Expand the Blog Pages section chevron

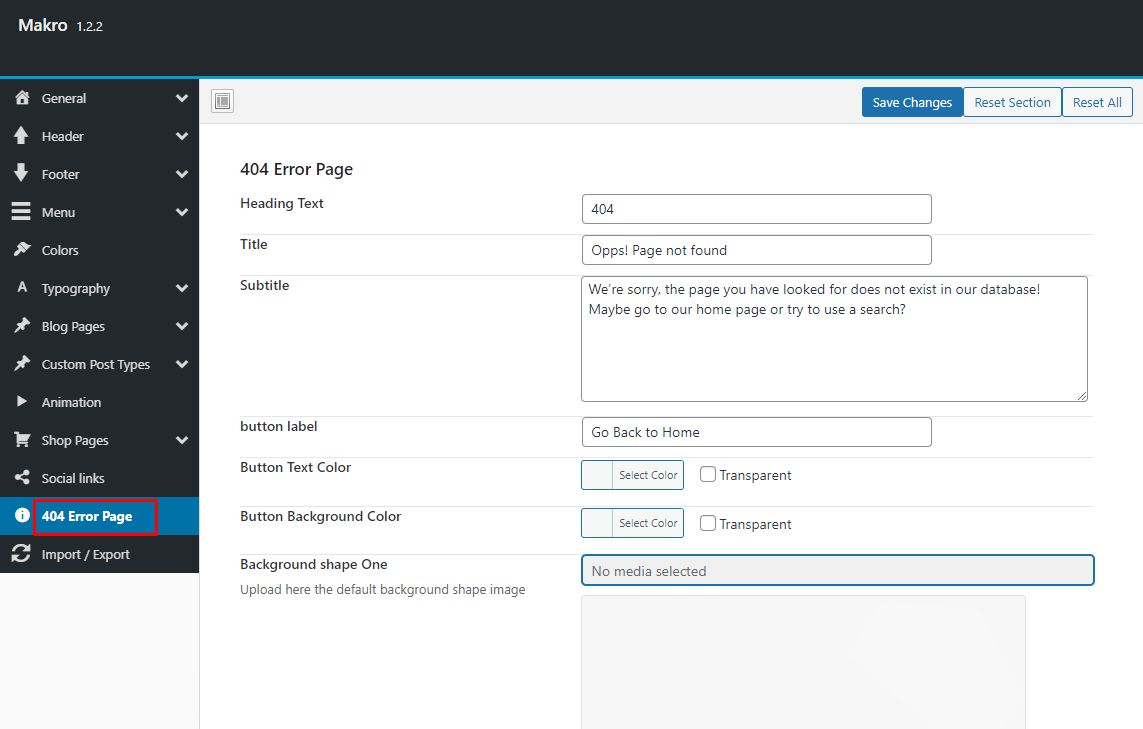[x=182, y=327]
